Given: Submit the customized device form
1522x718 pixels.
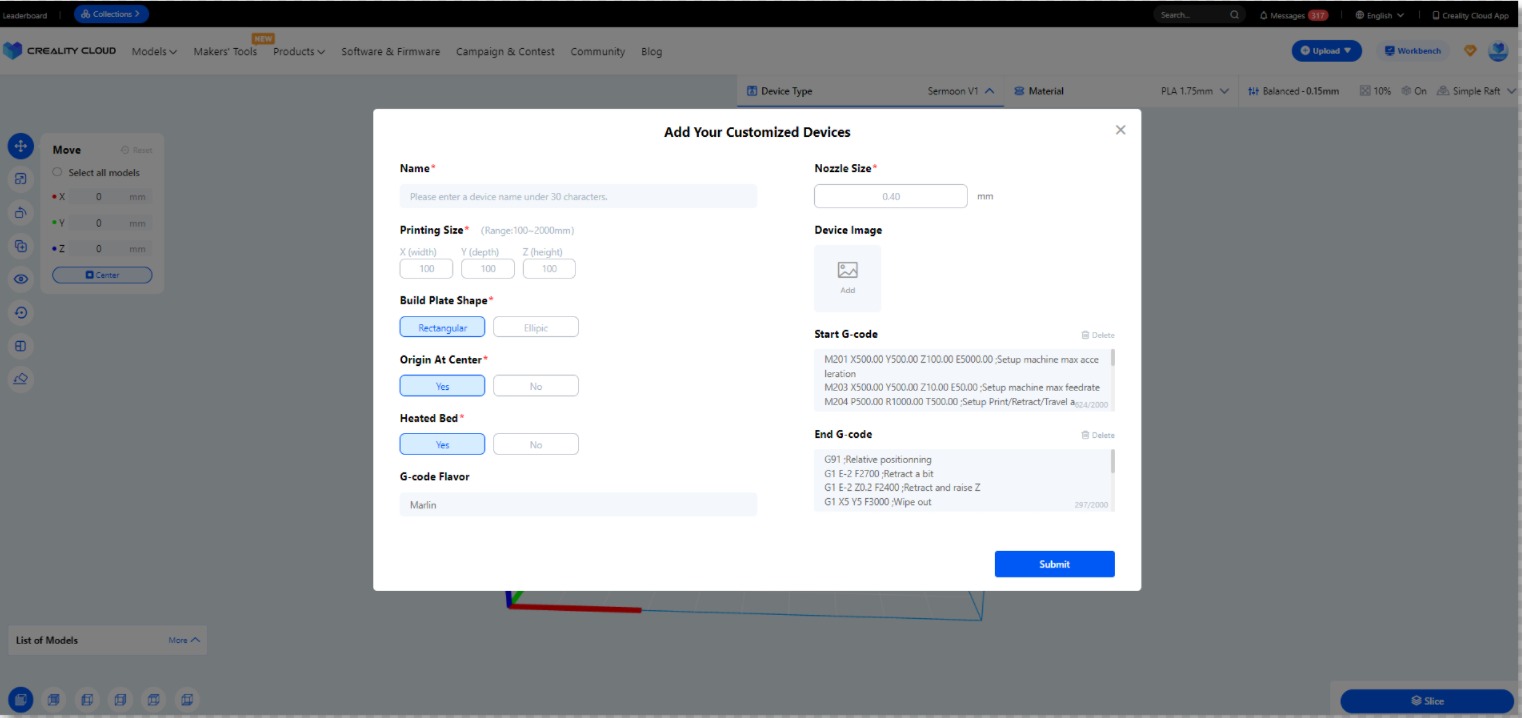Looking at the screenshot, I should click(1054, 564).
